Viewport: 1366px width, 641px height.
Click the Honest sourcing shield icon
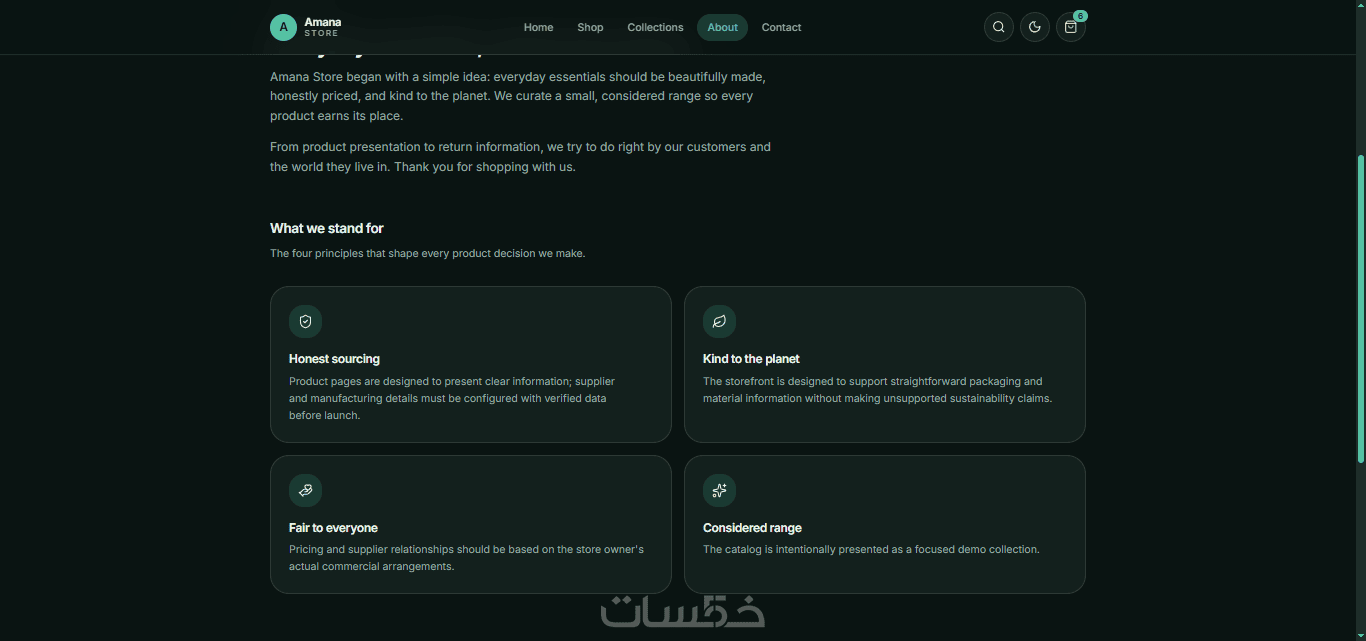pyautogui.click(x=306, y=322)
